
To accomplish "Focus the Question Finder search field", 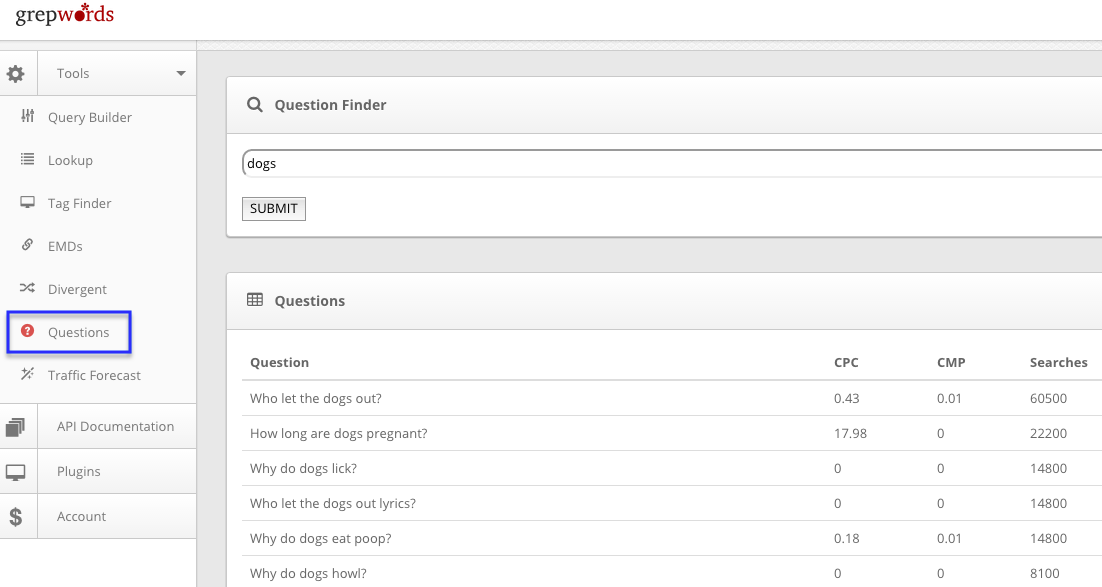I will tap(670, 163).
